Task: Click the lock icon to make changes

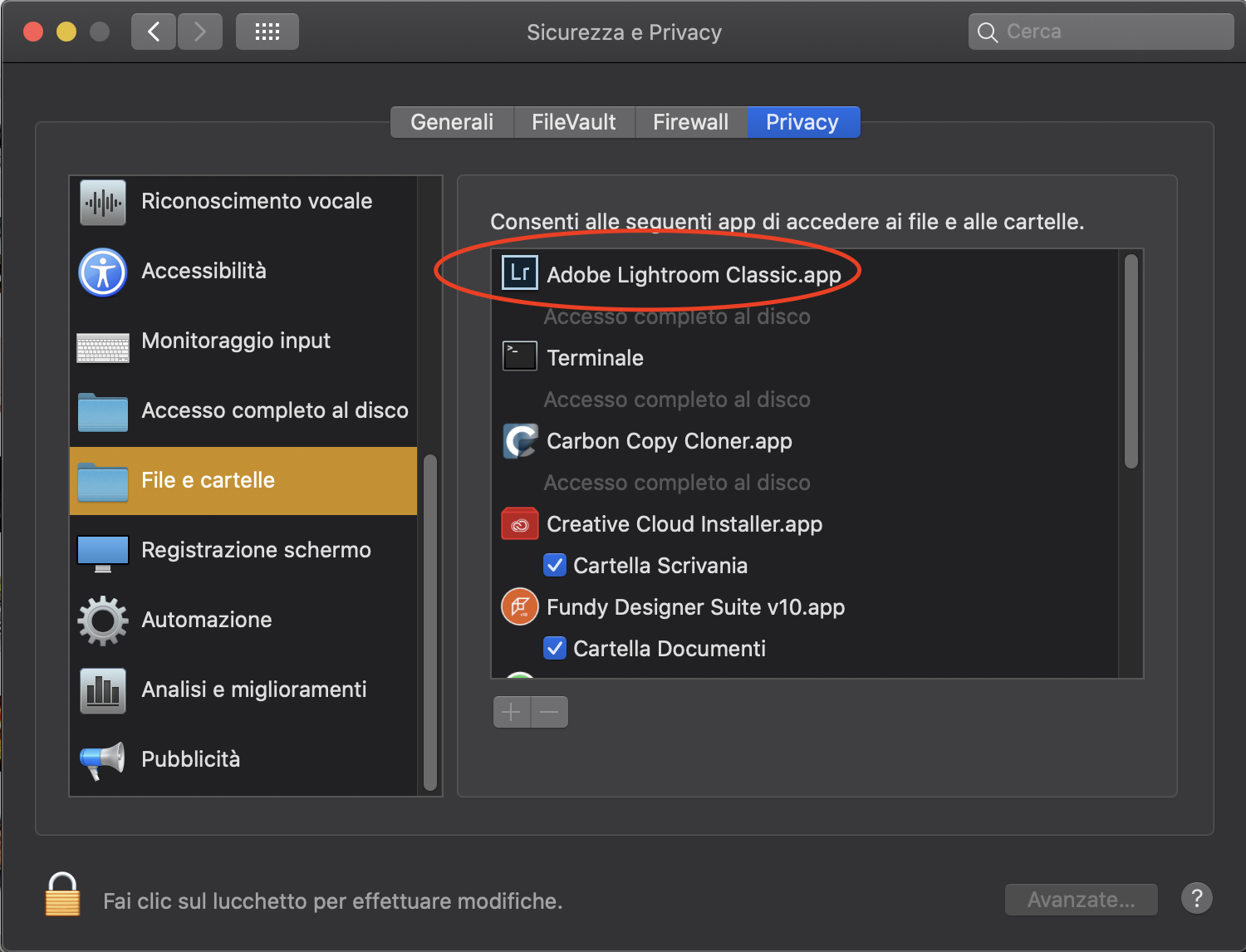Action: click(62, 895)
